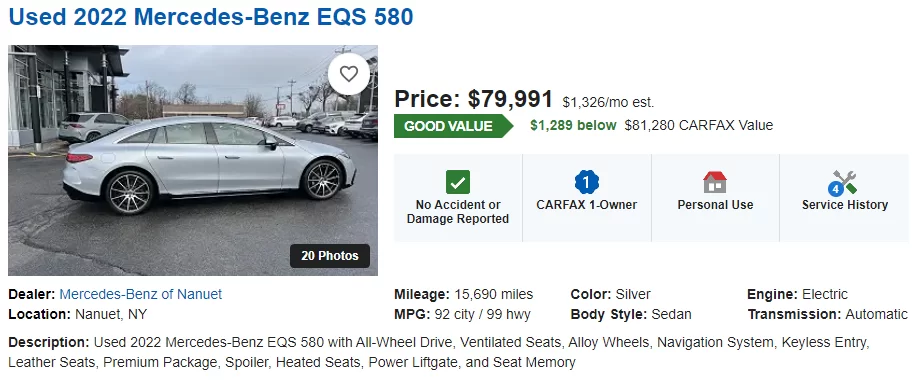
Task: Click the Personal Use text label
Action: coord(715,205)
